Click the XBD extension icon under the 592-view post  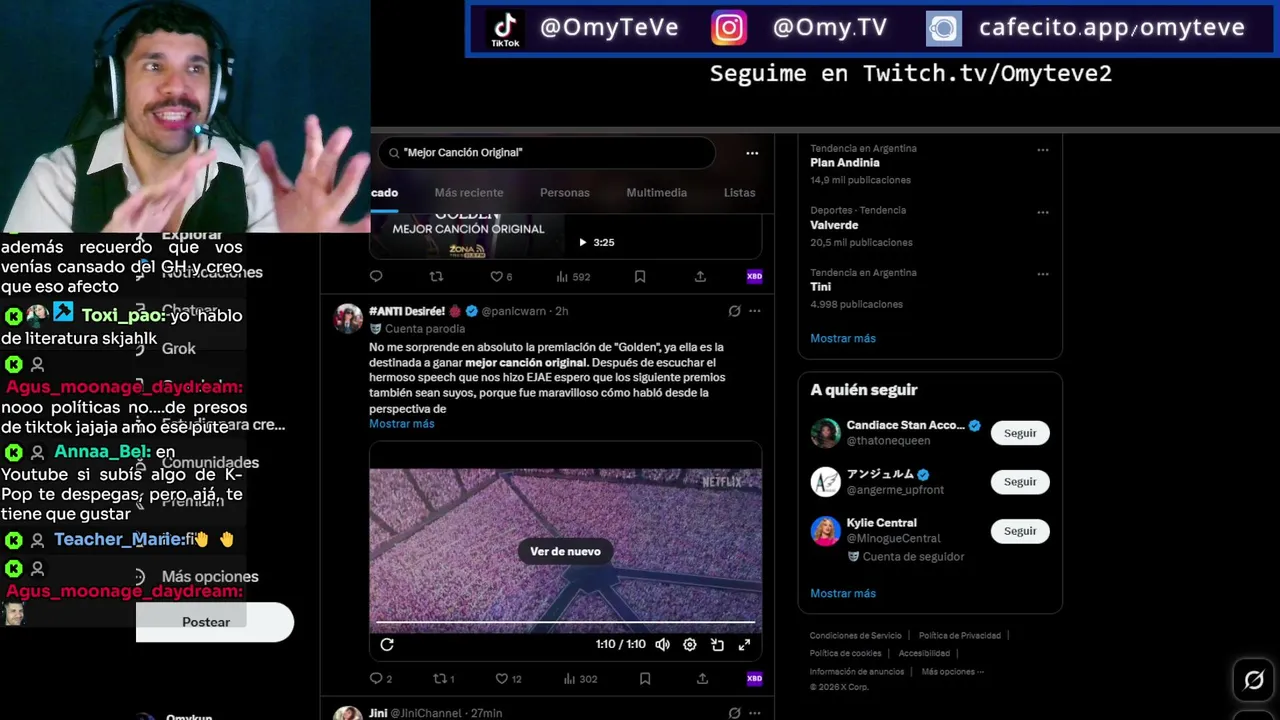754,276
